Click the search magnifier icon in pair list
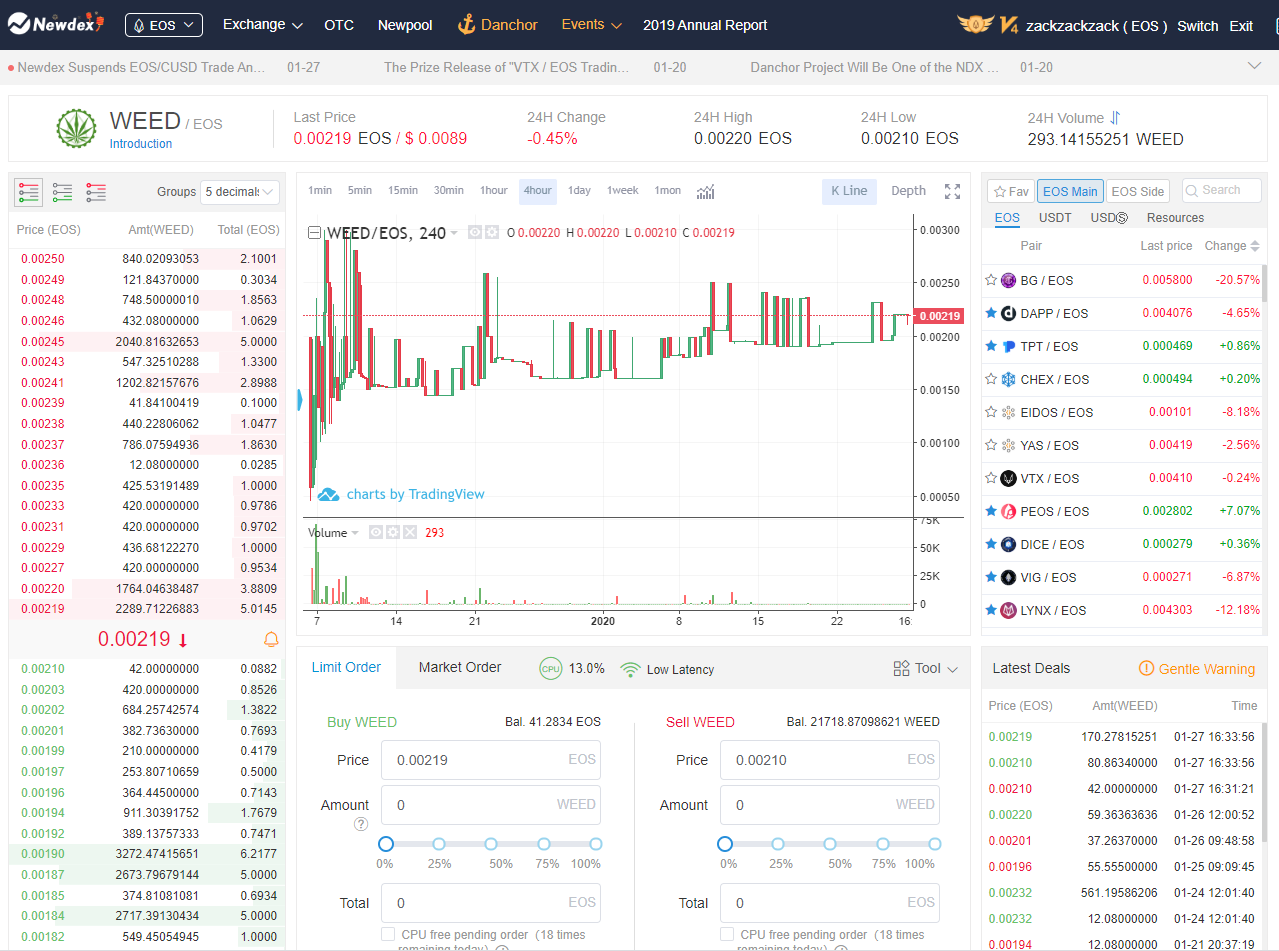Viewport: 1279px width, 951px height. point(1193,190)
